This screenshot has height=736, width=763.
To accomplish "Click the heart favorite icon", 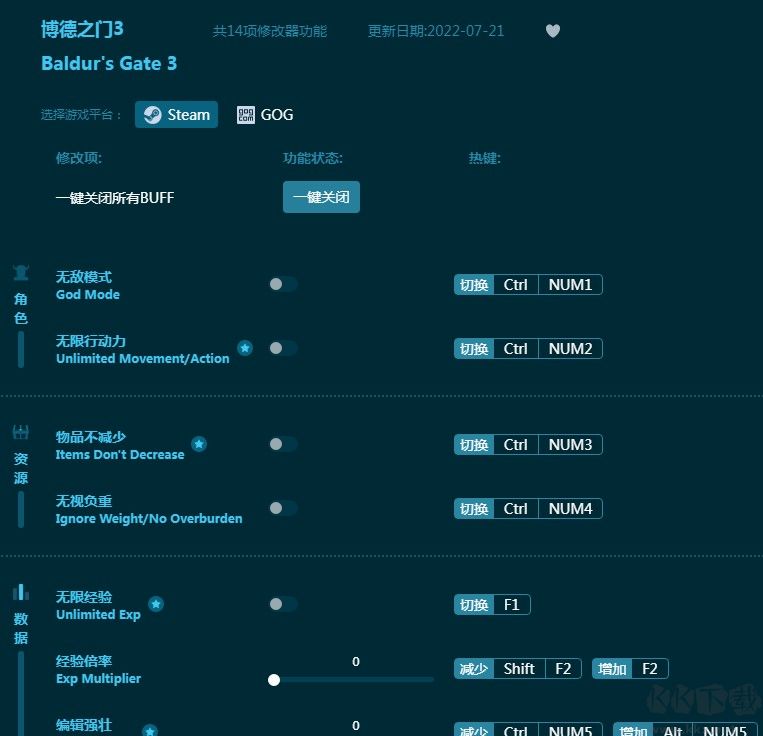I will [552, 31].
